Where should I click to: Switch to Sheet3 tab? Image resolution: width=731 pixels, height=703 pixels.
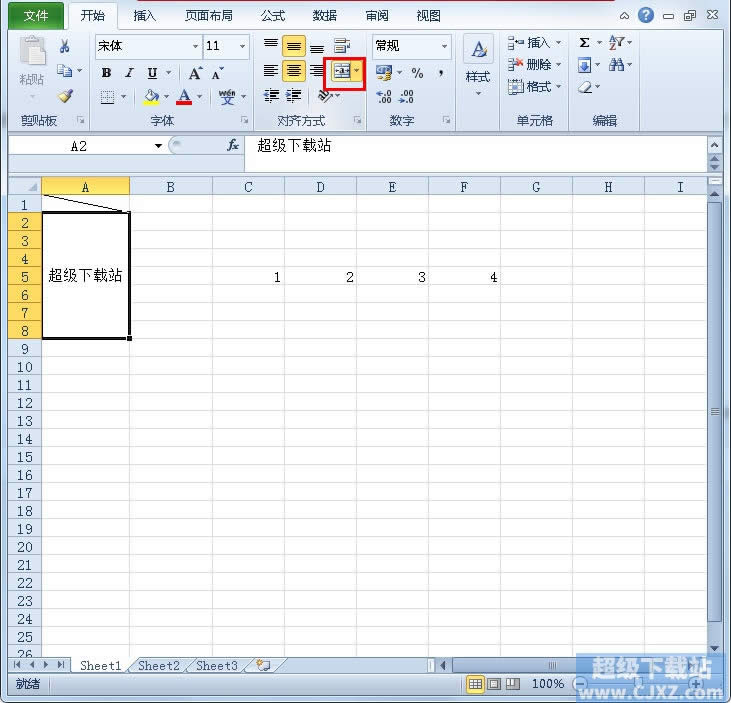(x=217, y=666)
